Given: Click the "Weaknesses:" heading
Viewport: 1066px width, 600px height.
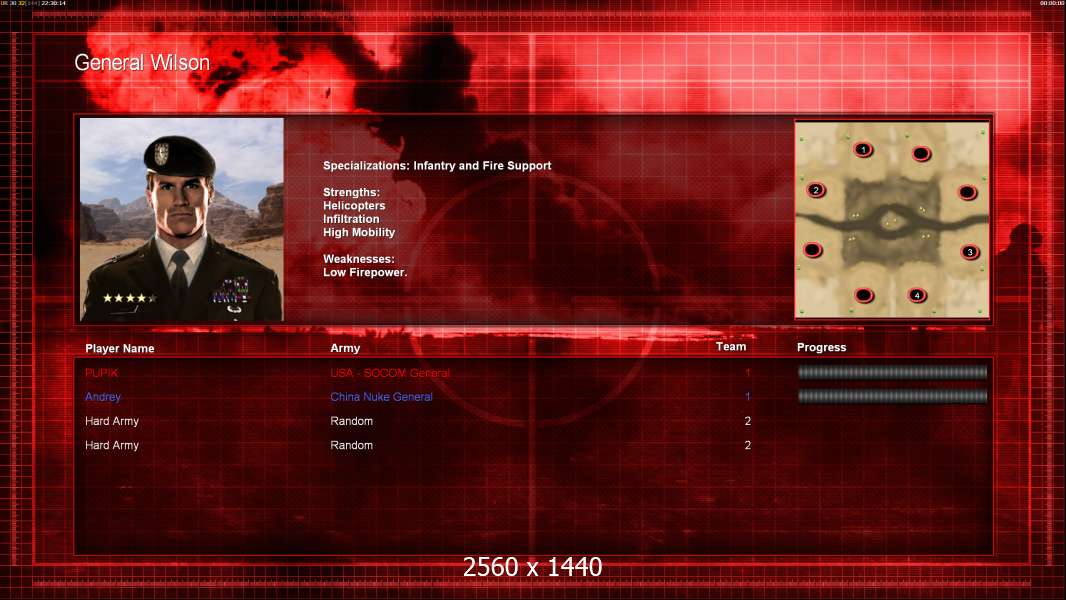Looking at the screenshot, I should pyautogui.click(x=359, y=259).
